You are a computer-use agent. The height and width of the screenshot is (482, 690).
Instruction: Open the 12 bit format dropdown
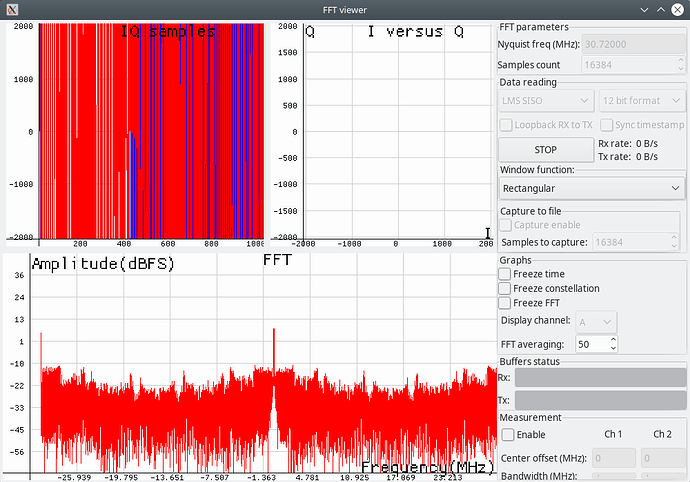click(x=641, y=100)
